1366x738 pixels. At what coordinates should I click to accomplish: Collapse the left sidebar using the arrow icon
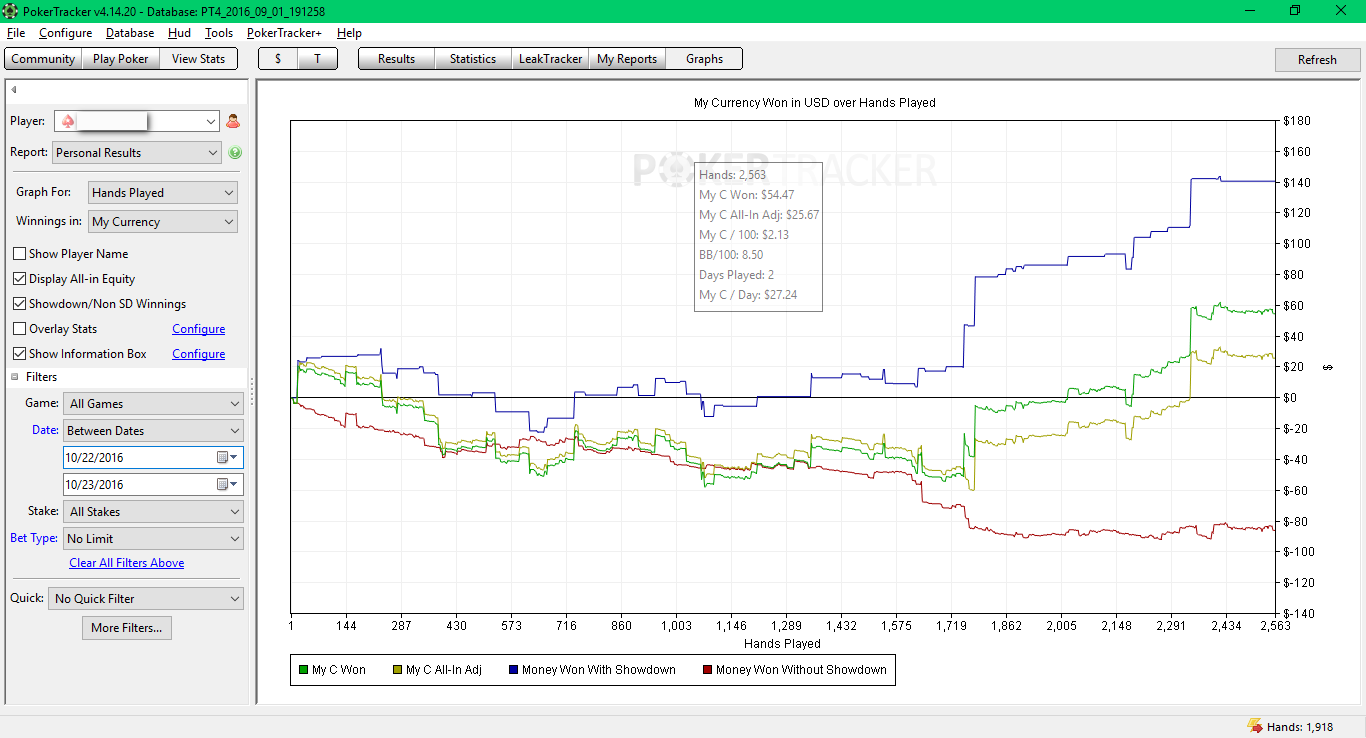point(14,90)
